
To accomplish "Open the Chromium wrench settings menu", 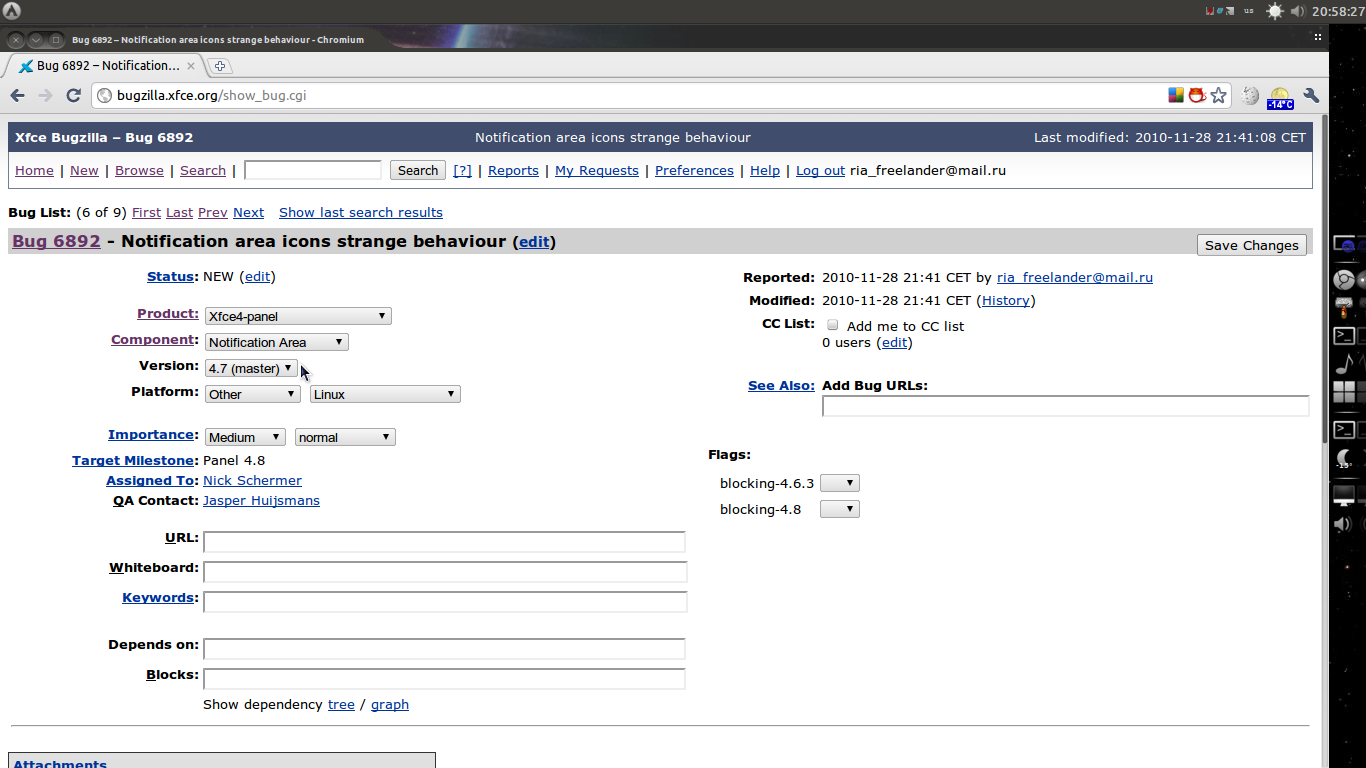I will pyautogui.click(x=1311, y=96).
